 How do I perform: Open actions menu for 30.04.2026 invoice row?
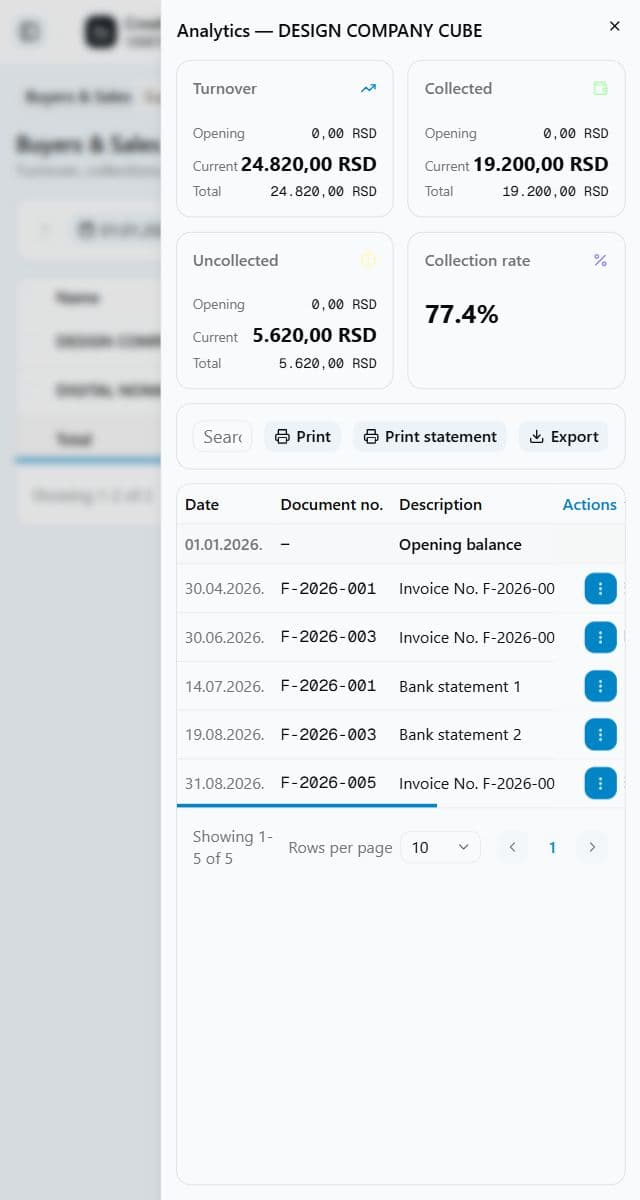600,589
